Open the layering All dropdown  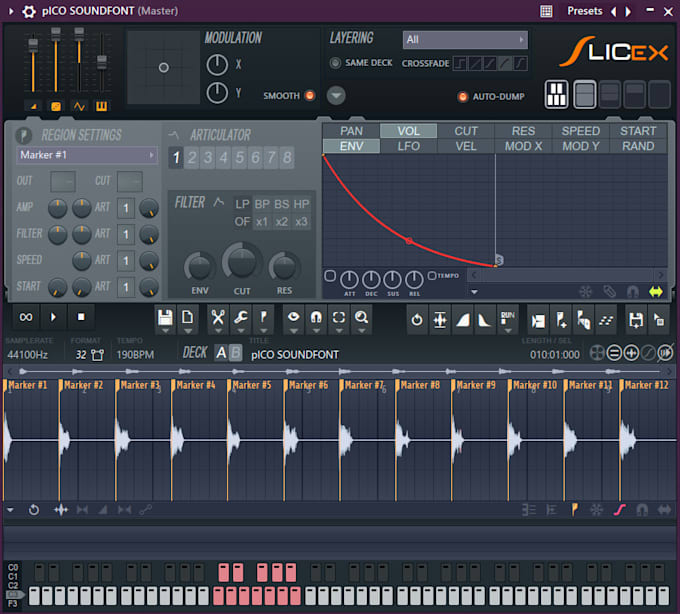pyautogui.click(x=465, y=40)
